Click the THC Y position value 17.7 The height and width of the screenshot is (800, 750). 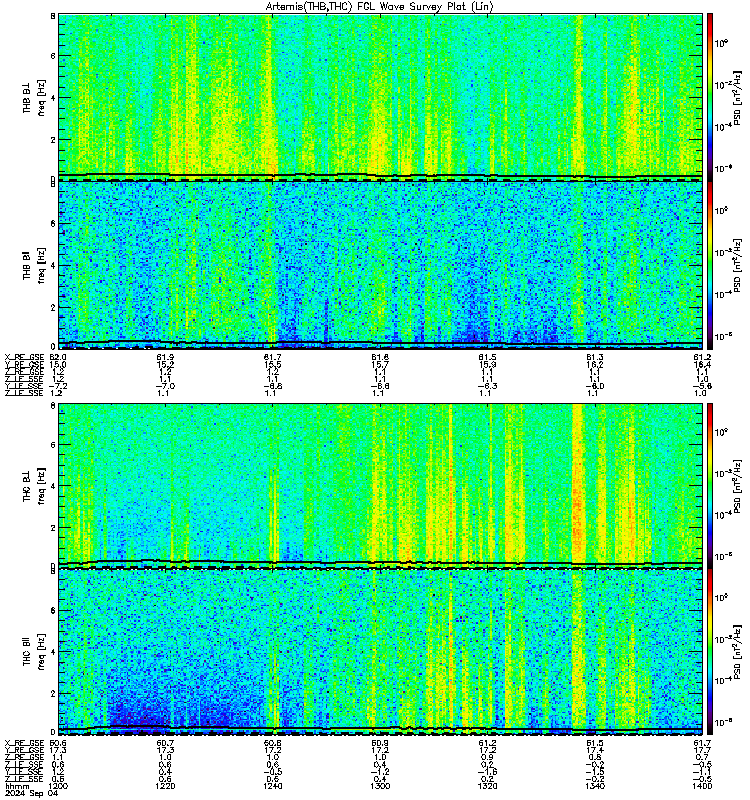[702, 751]
